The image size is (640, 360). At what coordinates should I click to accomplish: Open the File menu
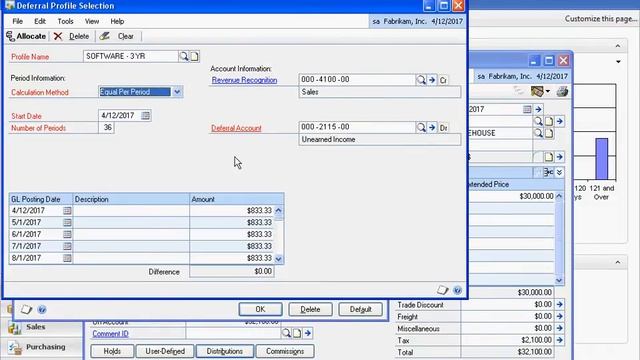[x=18, y=21]
